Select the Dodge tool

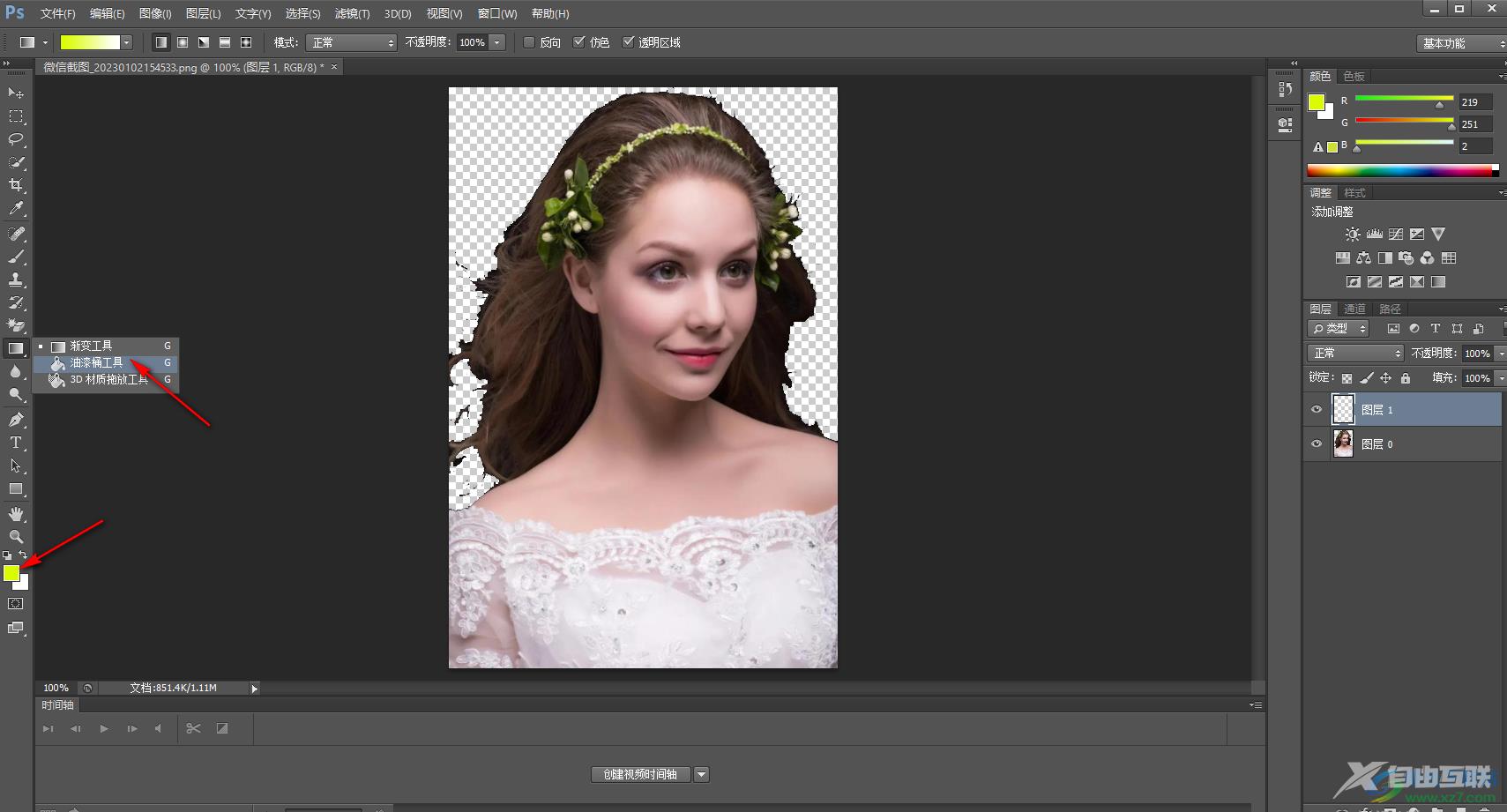16,395
